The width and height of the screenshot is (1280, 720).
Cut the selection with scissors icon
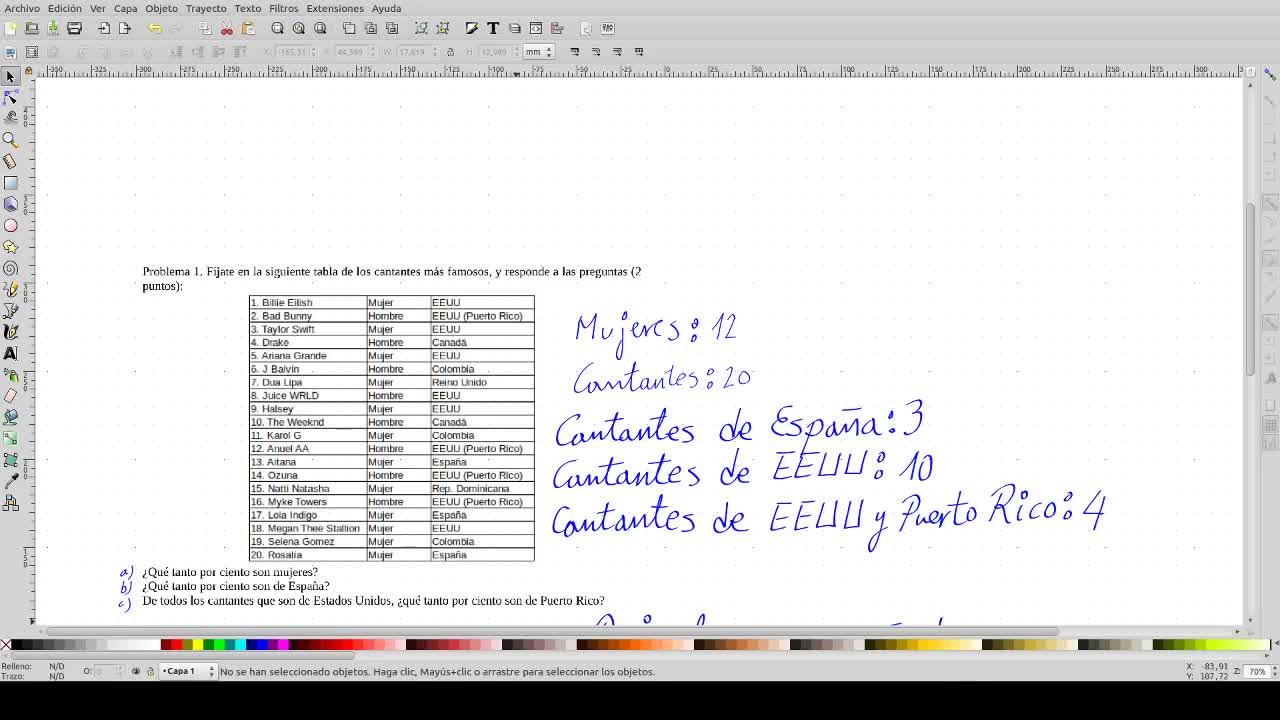(227, 28)
